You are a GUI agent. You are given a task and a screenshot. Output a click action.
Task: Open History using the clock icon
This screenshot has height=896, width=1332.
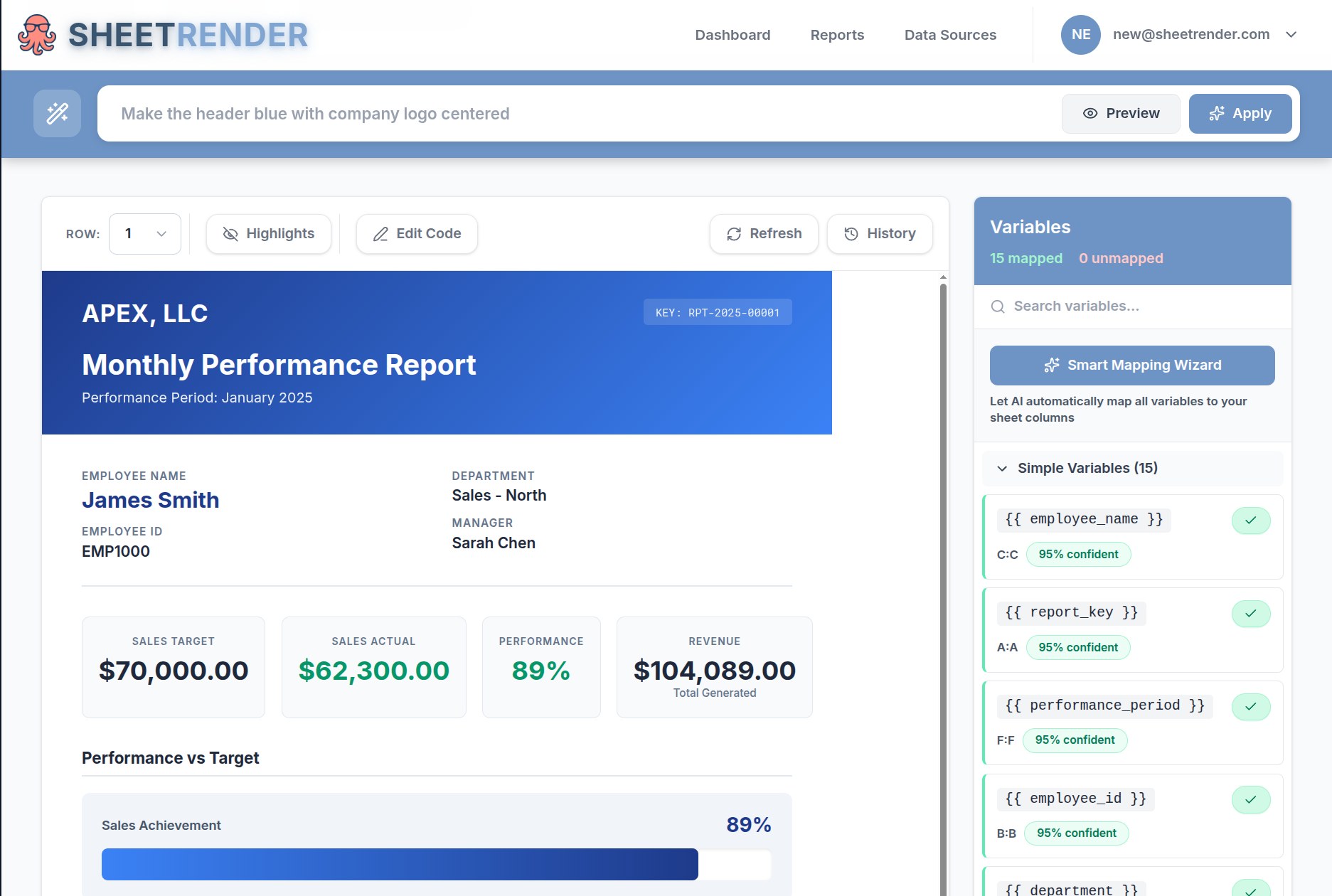point(852,234)
